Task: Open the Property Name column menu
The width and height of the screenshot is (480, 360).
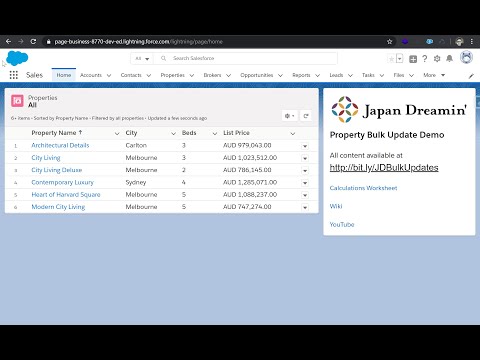Action: coord(117,134)
